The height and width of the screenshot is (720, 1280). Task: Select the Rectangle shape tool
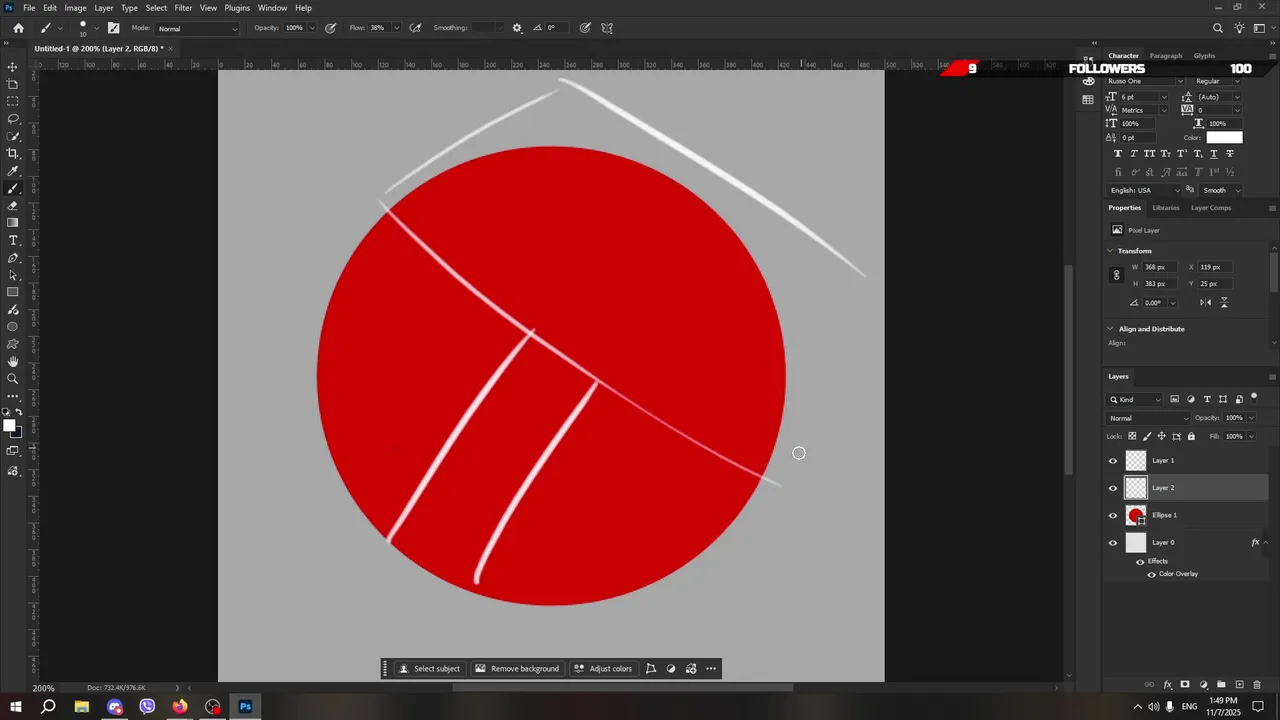(13, 292)
